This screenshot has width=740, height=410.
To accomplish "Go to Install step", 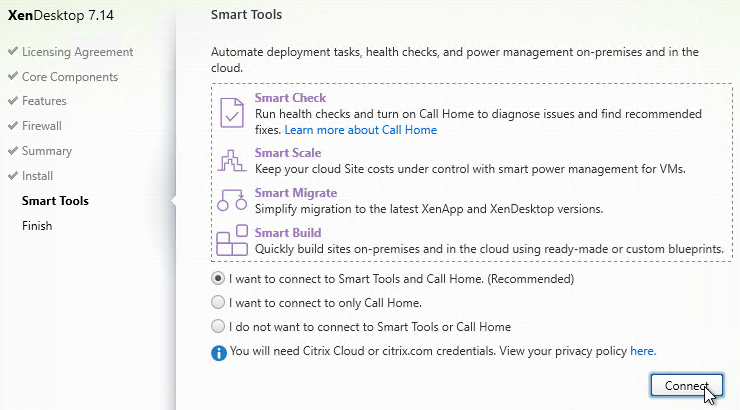I will [x=37, y=176].
